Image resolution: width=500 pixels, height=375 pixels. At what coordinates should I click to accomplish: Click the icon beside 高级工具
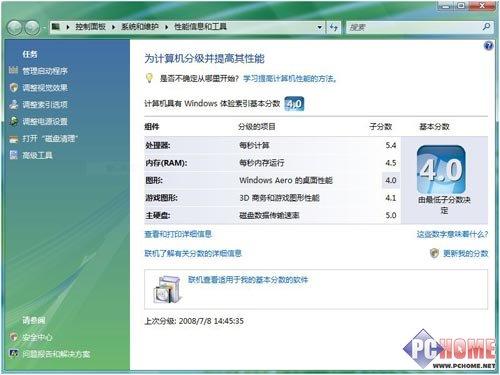tap(14, 155)
